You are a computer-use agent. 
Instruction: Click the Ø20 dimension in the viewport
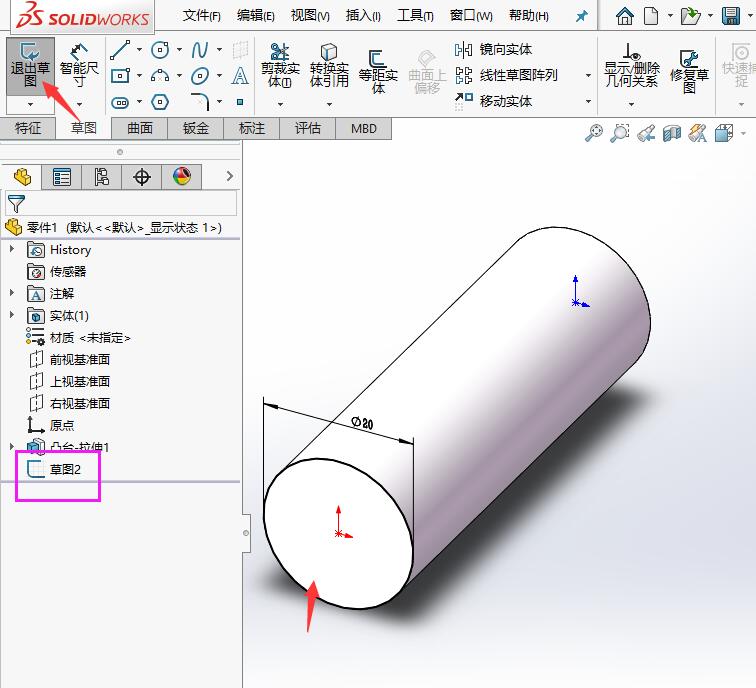point(362,423)
